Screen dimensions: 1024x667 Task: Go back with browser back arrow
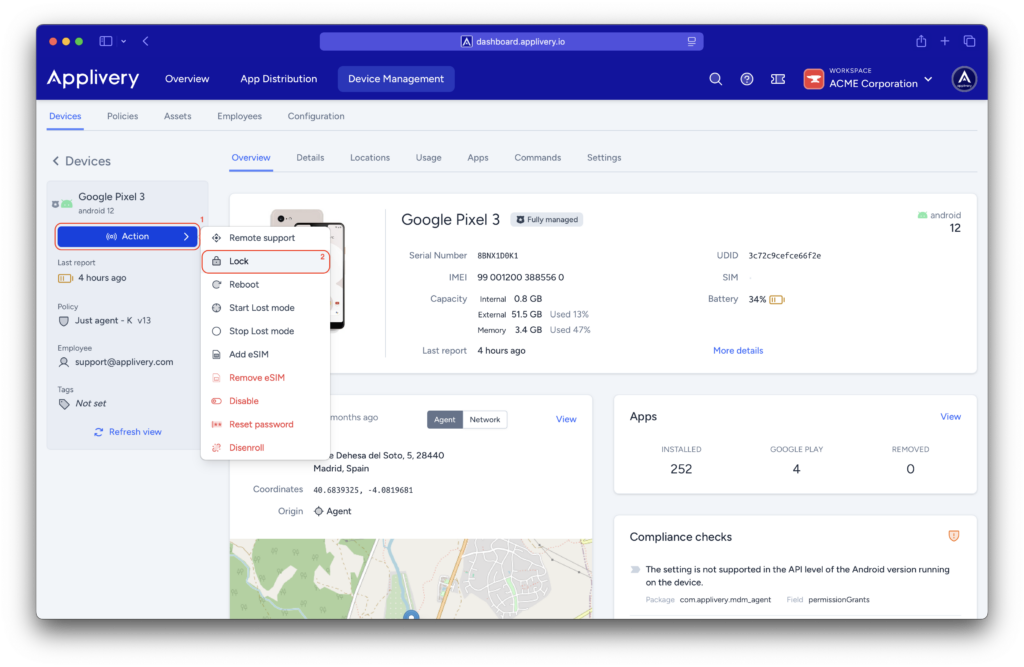coord(146,41)
